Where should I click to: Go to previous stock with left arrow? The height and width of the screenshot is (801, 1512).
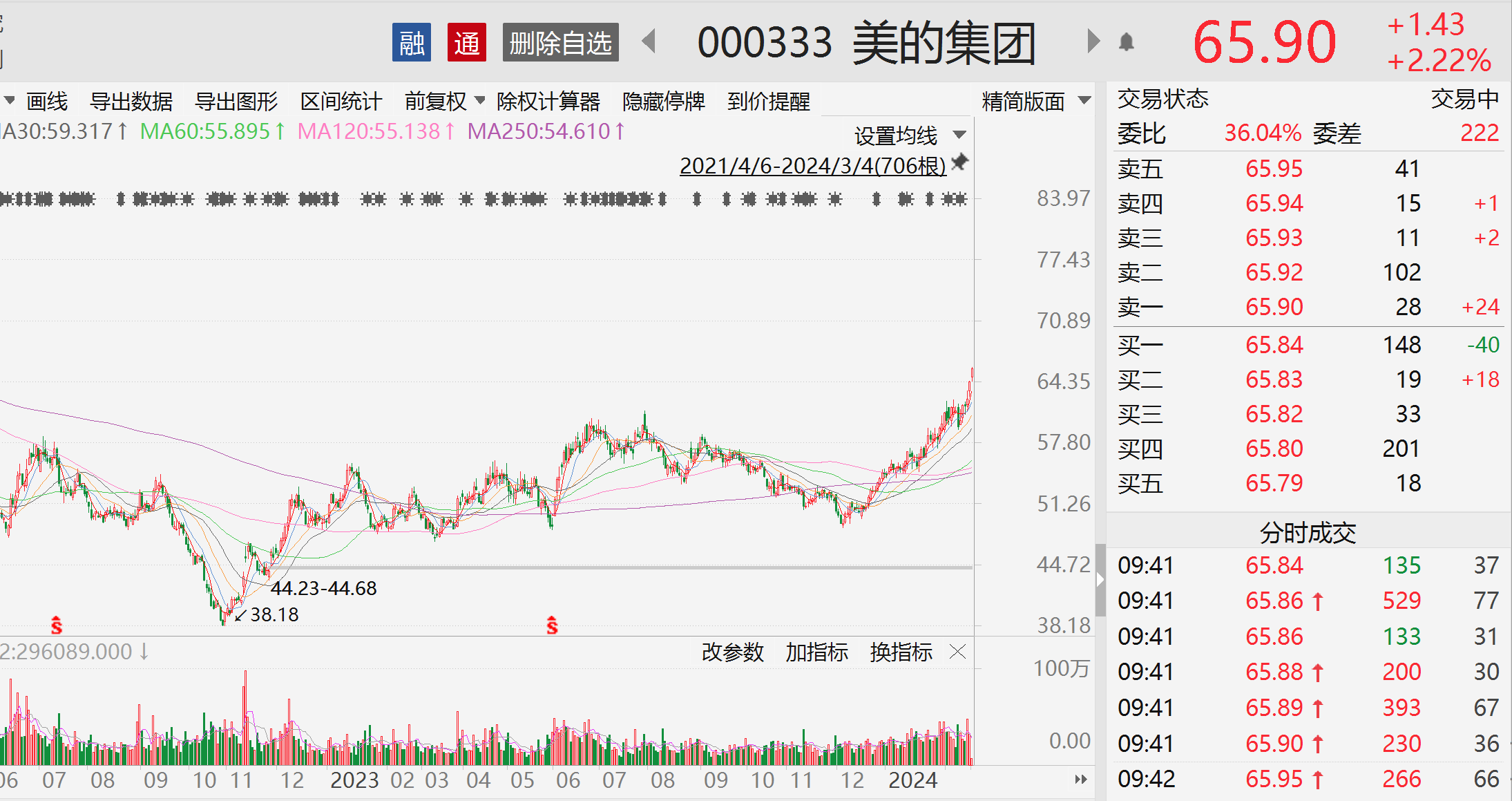click(x=649, y=41)
